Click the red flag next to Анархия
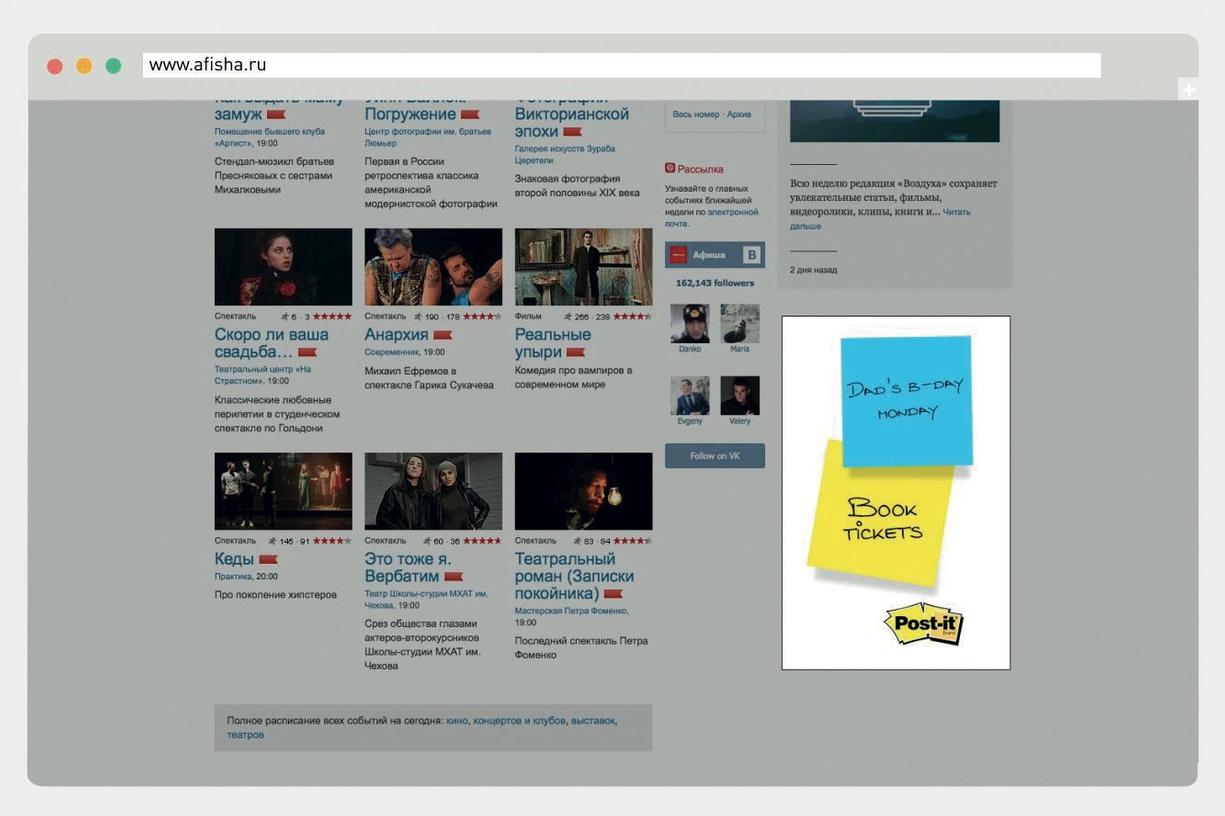This screenshot has width=1225, height=816. tap(442, 336)
